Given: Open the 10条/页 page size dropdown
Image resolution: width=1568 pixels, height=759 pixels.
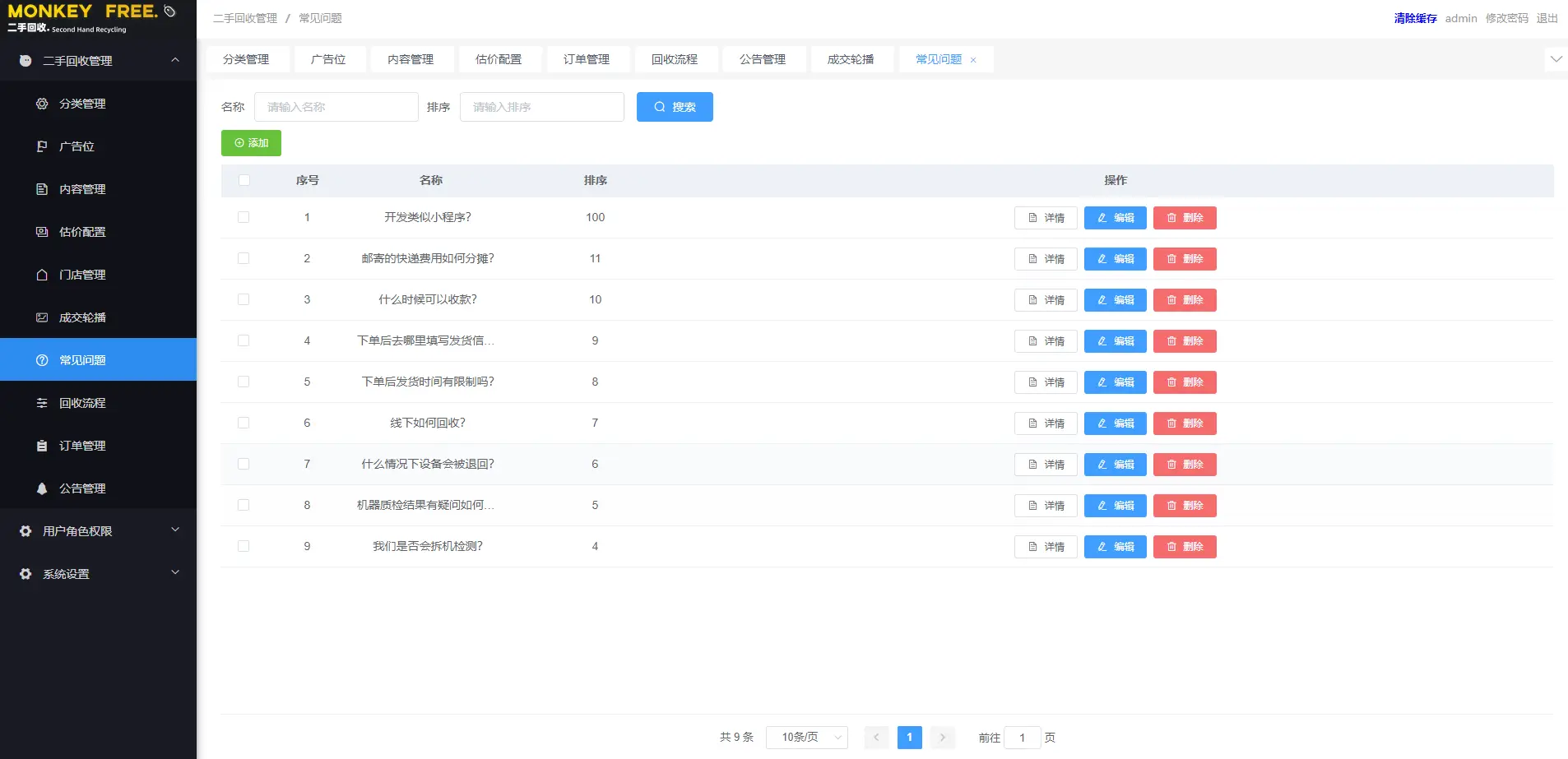Looking at the screenshot, I should tap(806, 738).
